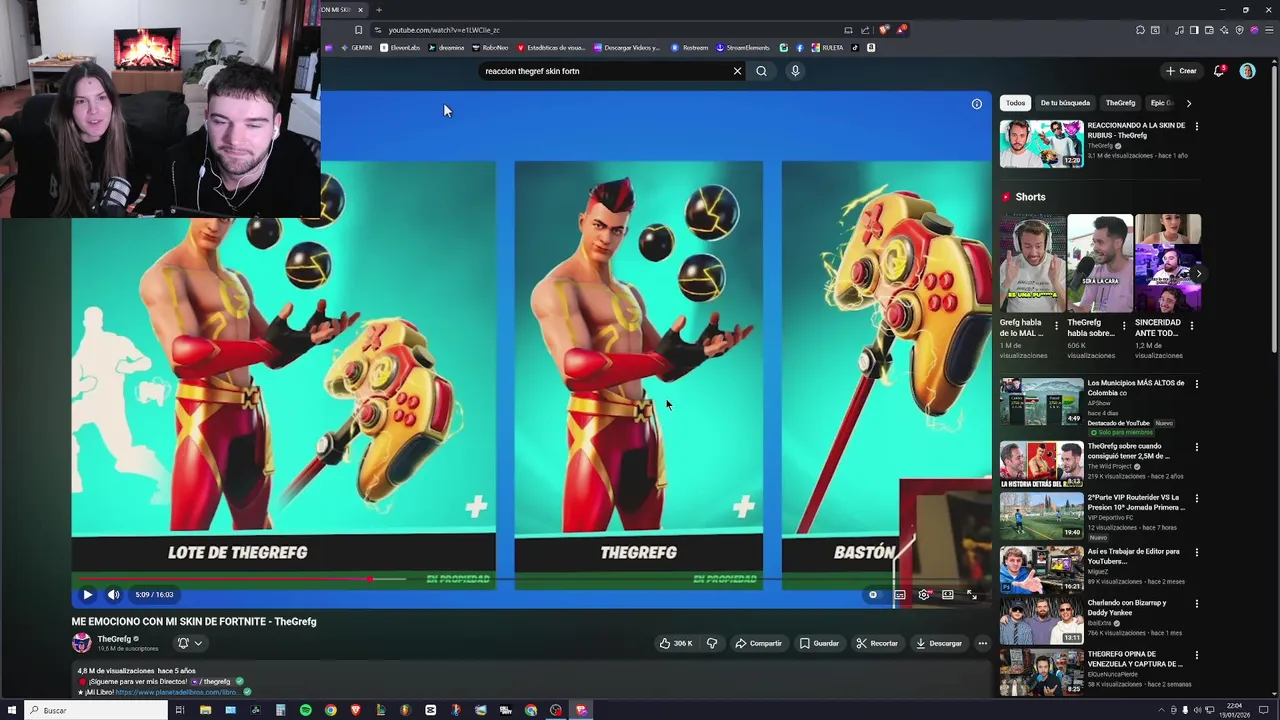This screenshot has height=720, width=1280.
Task: Toggle video subtitles in the player
Action: click(x=900, y=594)
